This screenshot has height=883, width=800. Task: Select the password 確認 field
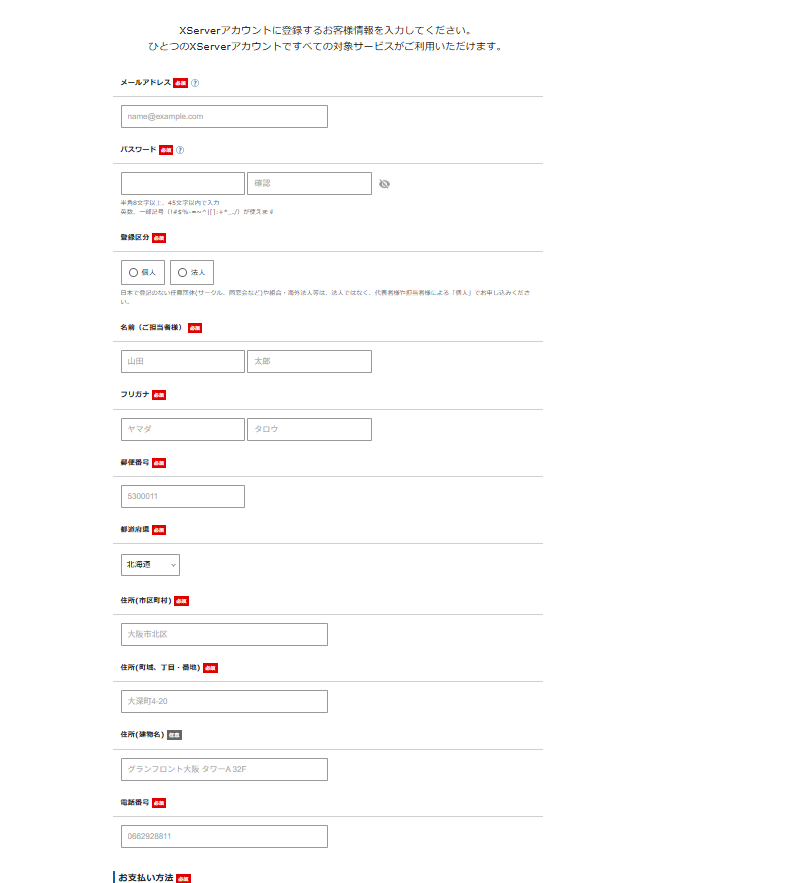pos(309,184)
